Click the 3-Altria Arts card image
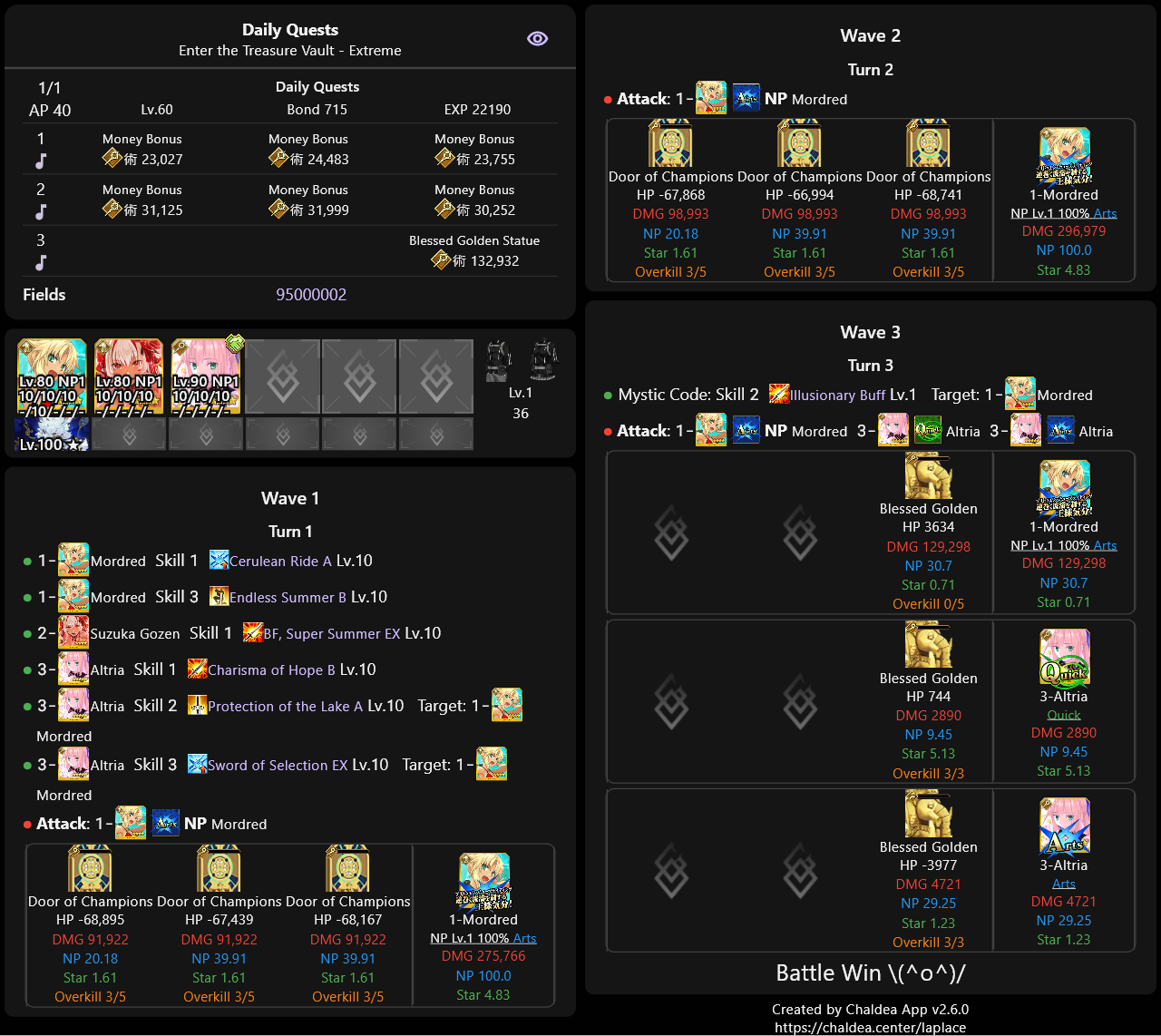Viewport: 1161px width, 1036px height. (1064, 826)
